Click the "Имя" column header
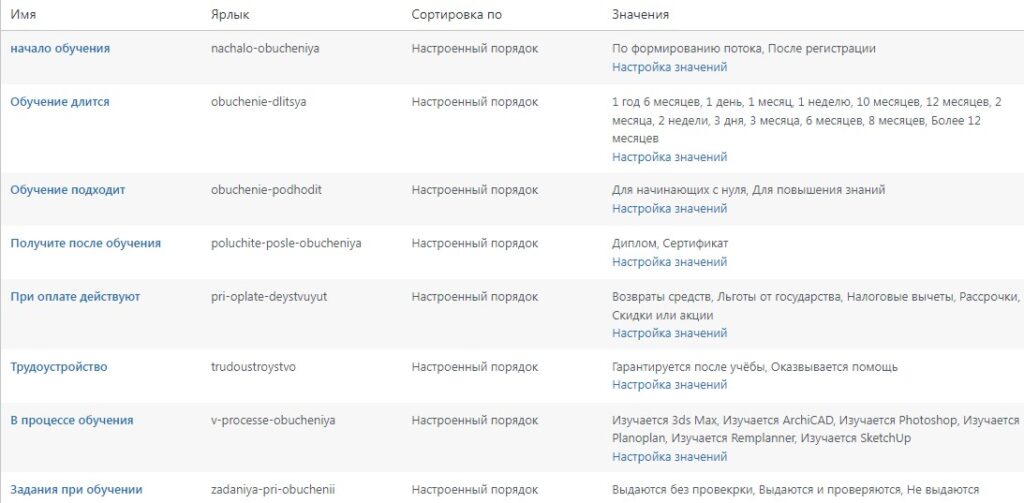 (x=24, y=15)
